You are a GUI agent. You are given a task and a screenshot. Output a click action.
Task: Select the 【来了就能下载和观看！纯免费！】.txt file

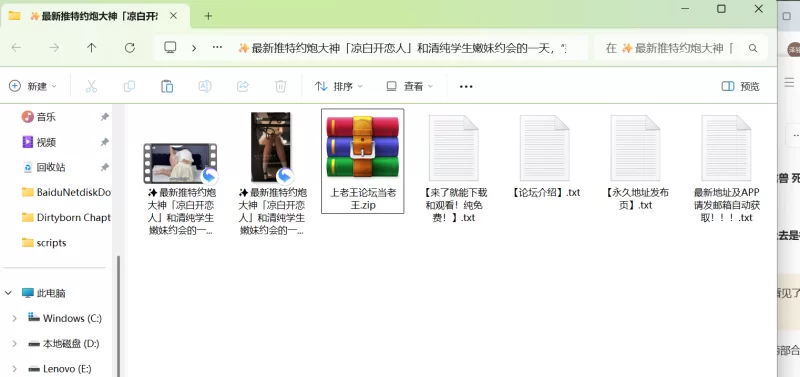[454, 168]
